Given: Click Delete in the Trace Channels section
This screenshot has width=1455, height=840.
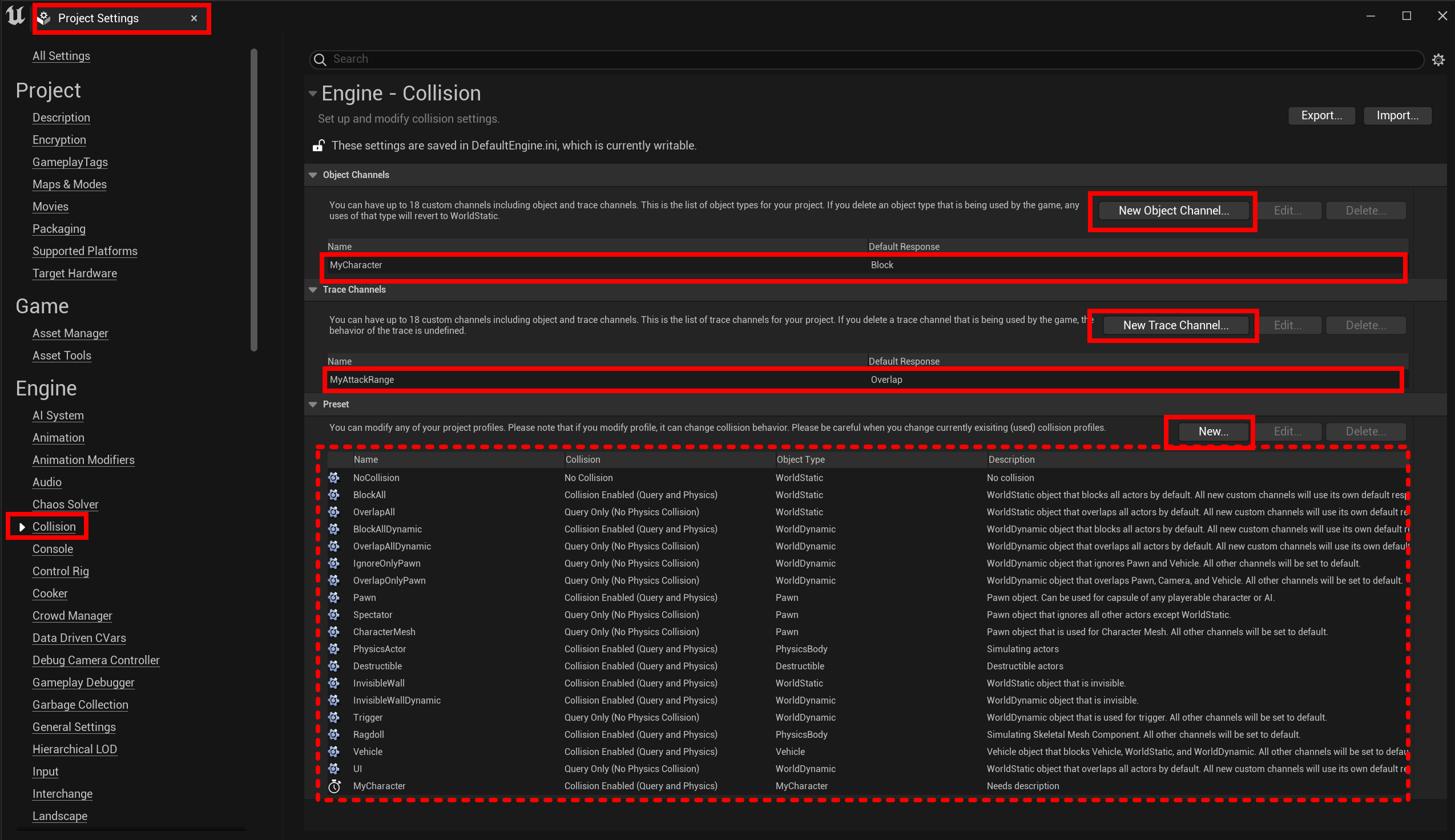Looking at the screenshot, I should [x=1365, y=325].
